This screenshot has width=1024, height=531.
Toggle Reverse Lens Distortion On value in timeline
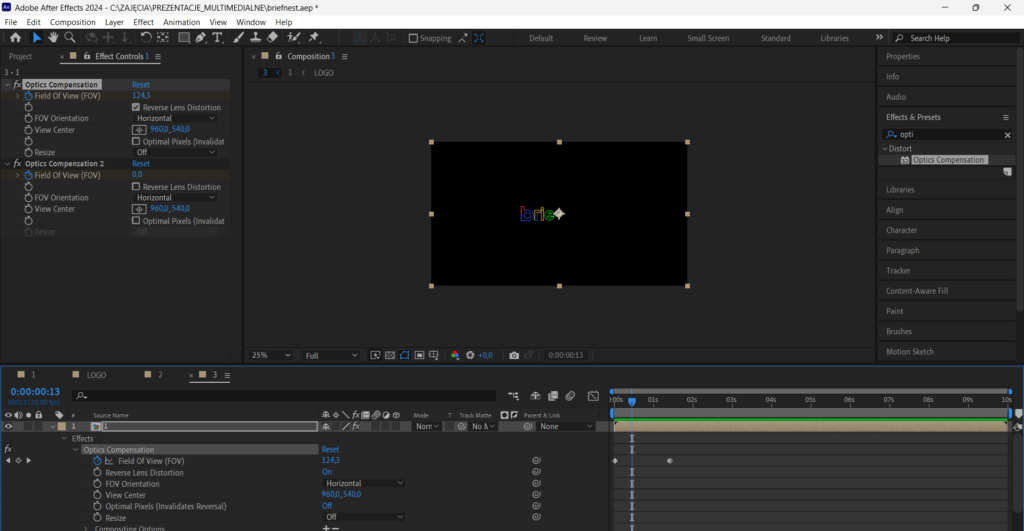click(x=327, y=472)
